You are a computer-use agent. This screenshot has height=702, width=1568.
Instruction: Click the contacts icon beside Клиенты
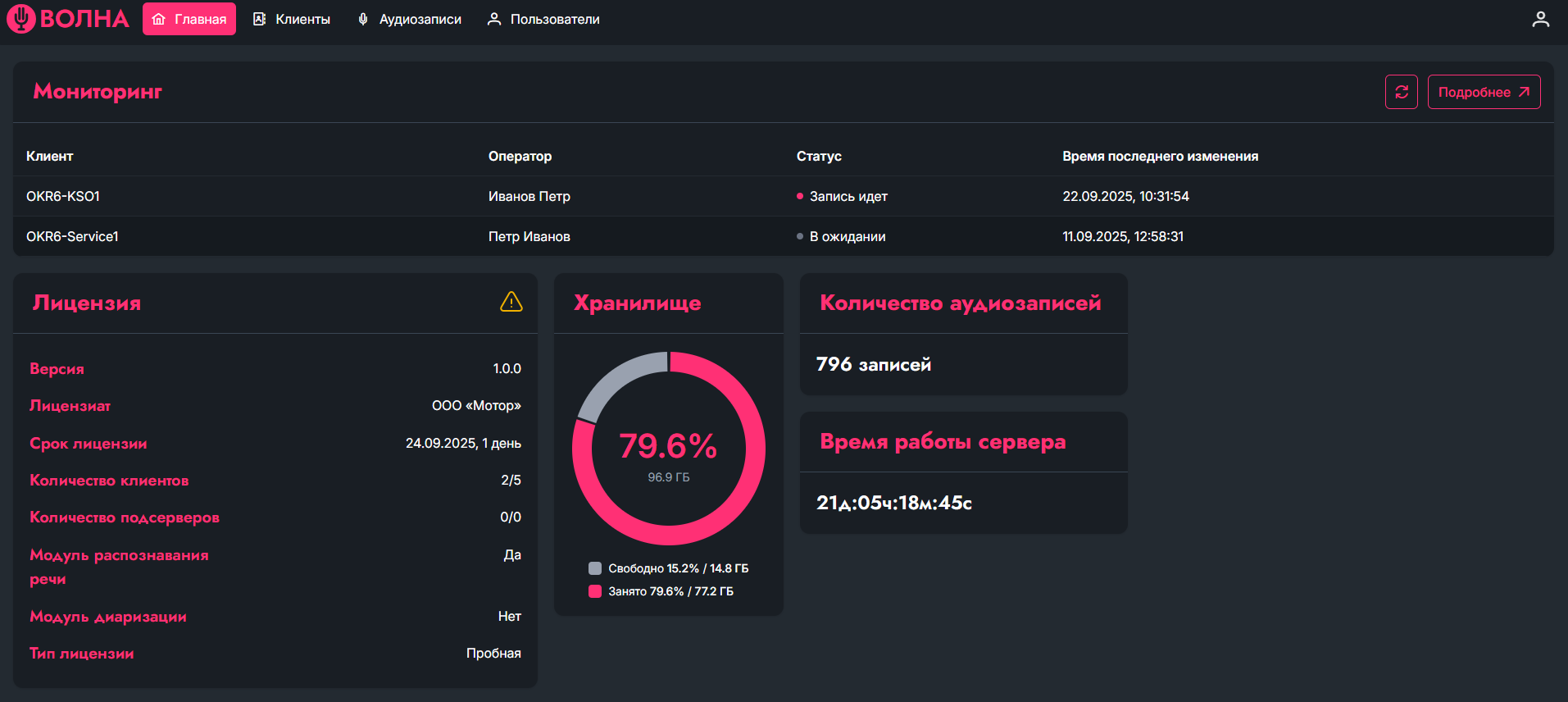pos(260,20)
